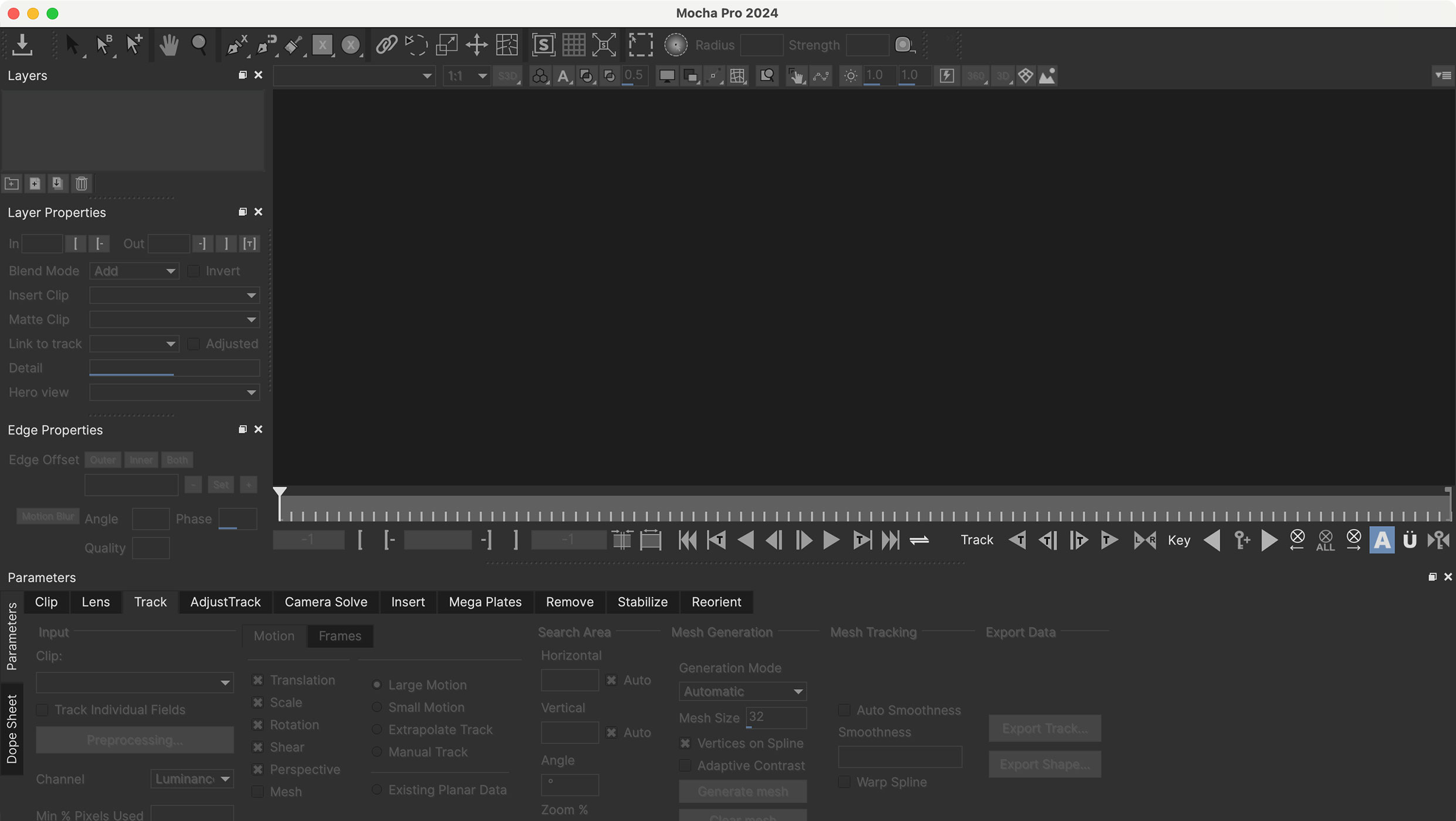
Task: Select the Pan hand tool
Action: [x=169, y=45]
